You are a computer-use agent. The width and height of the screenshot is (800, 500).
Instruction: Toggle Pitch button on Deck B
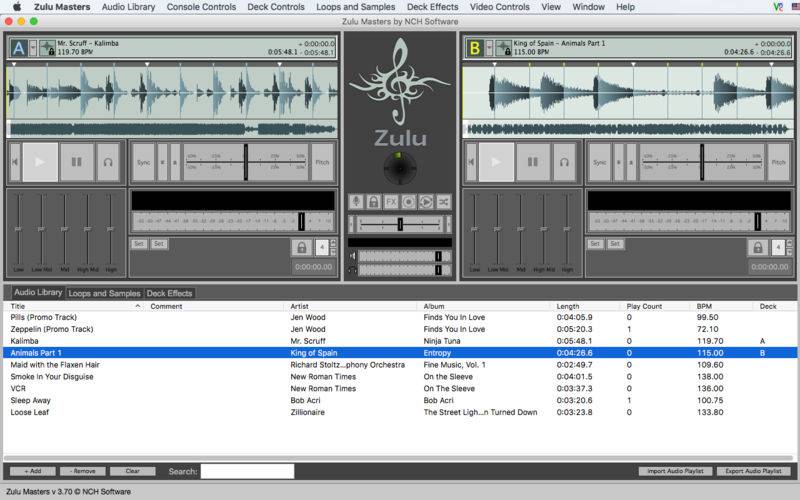click(779, 162)
